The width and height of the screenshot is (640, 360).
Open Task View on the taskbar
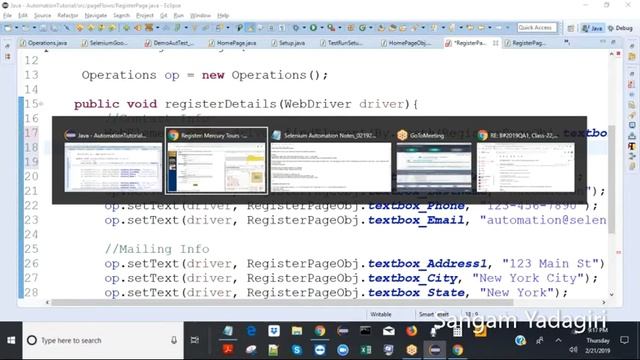[x=195, y=340]
